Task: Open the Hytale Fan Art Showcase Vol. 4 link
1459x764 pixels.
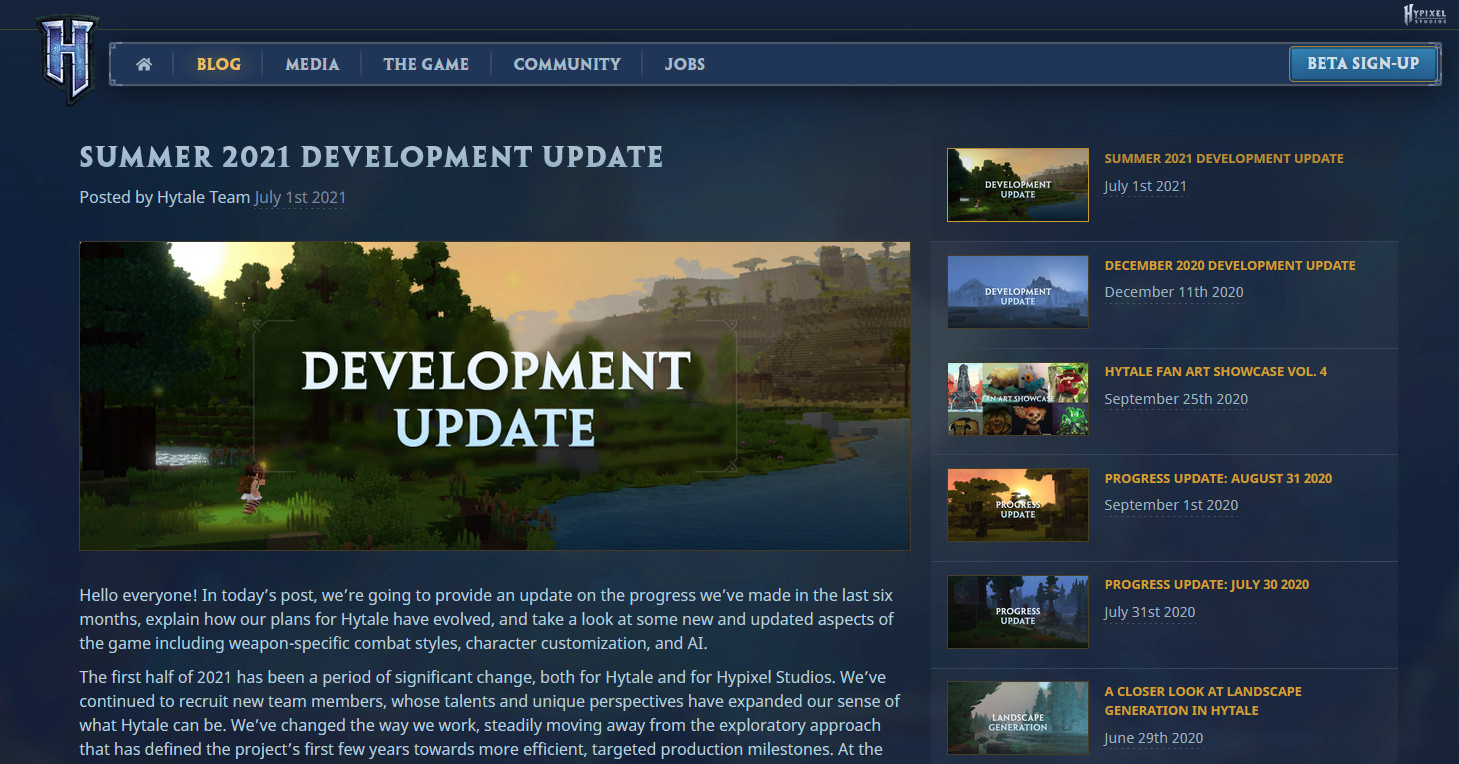Action: pyautogui.click(x=1215, y=372)
